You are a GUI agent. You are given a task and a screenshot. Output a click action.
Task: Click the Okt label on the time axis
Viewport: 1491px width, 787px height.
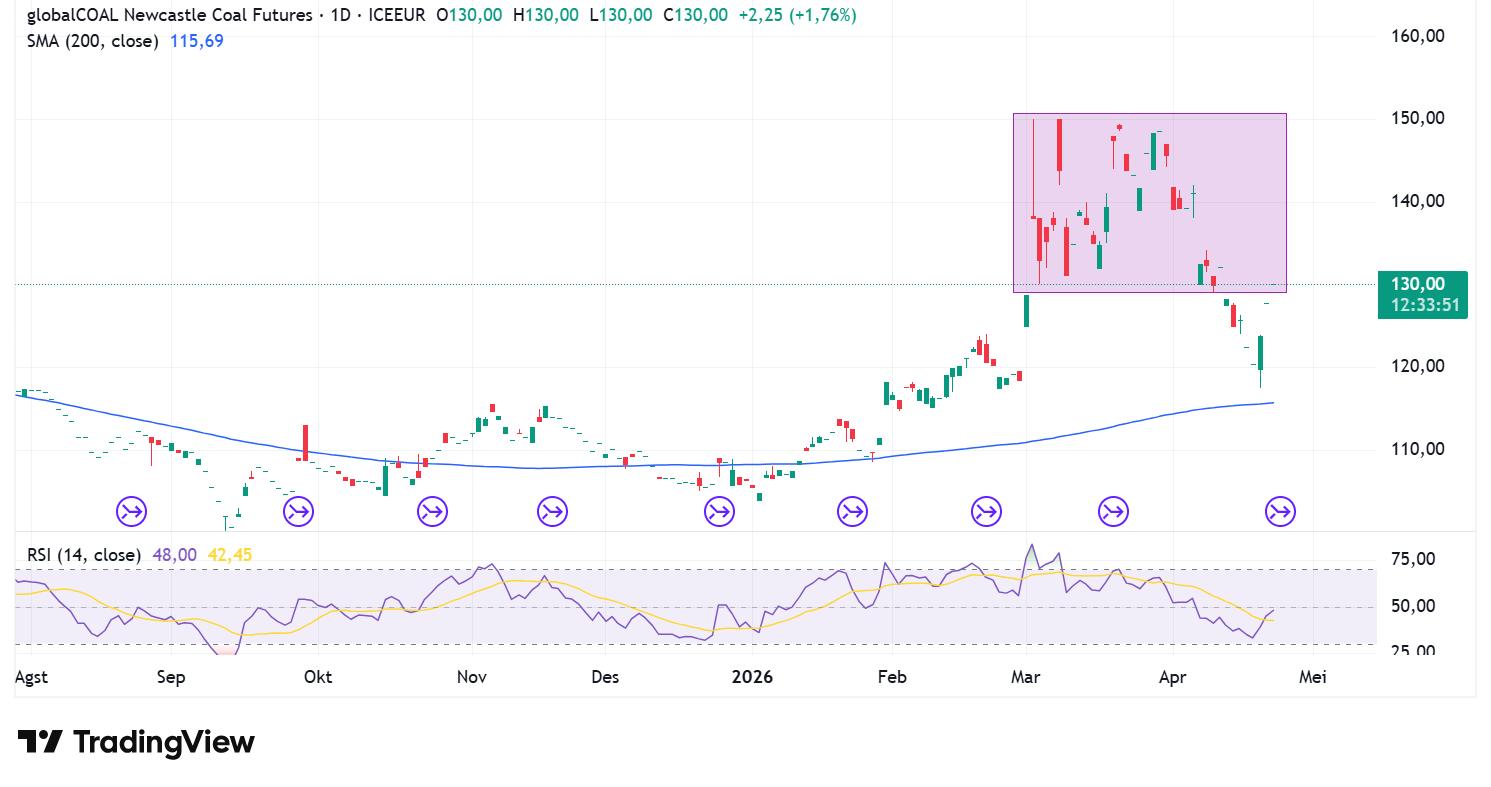(x=318, y=677)
